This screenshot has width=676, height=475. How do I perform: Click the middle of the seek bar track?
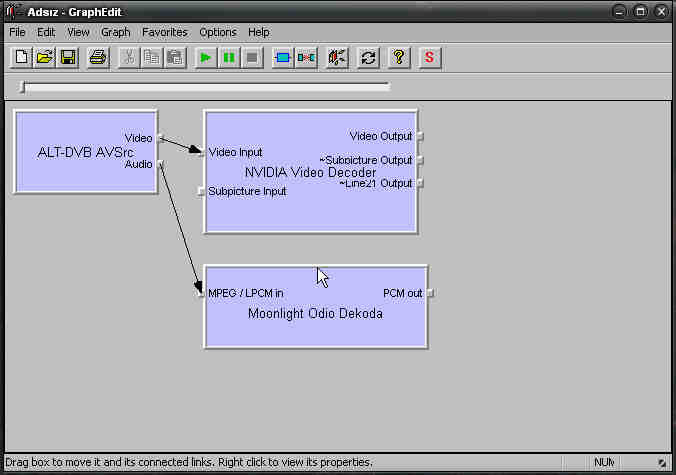[x=206, y=87]
